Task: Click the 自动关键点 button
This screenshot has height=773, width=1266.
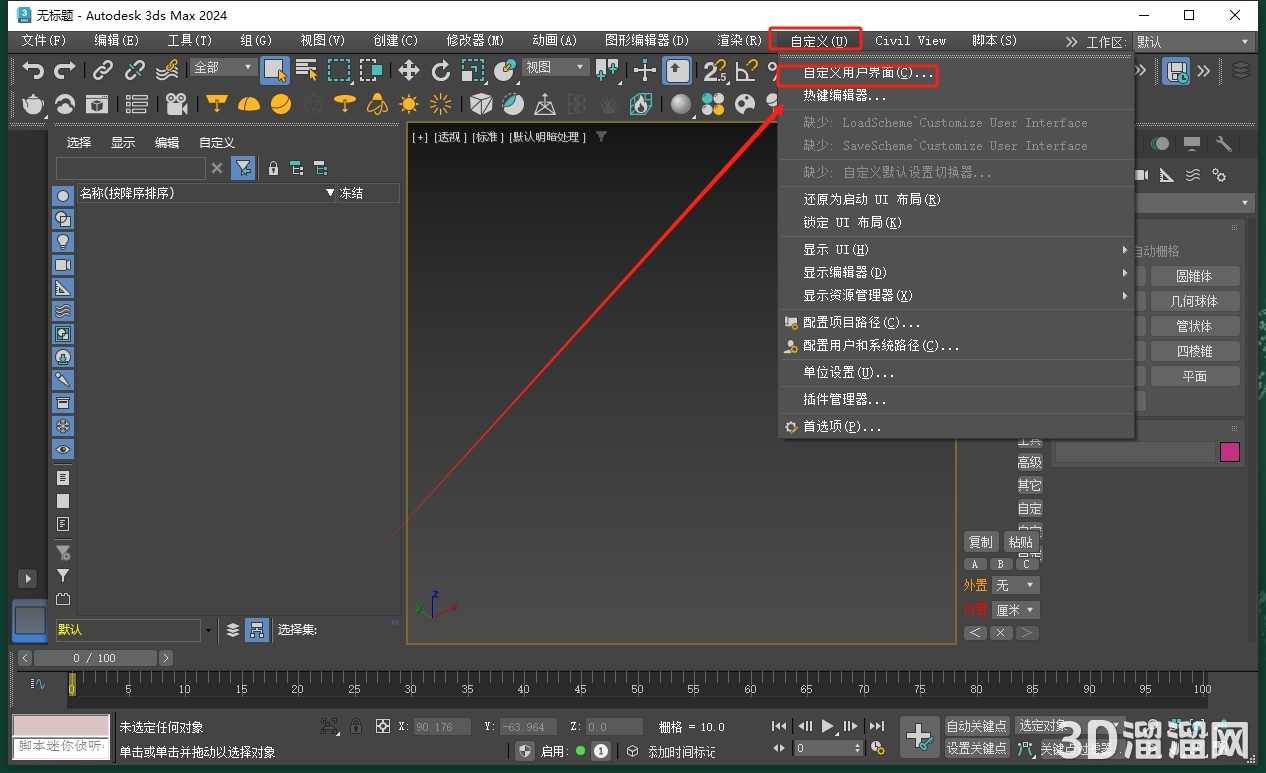Action: 977,726
